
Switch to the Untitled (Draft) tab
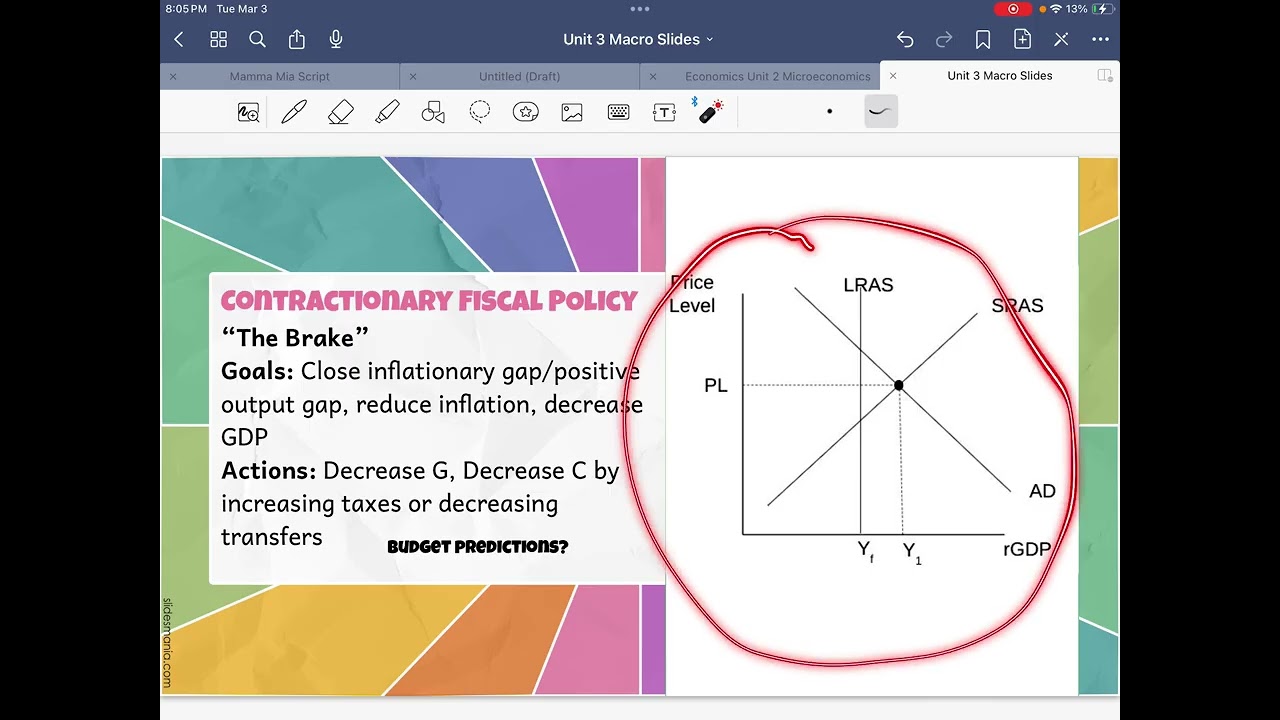pyautogui.click(x=520, y=76)
